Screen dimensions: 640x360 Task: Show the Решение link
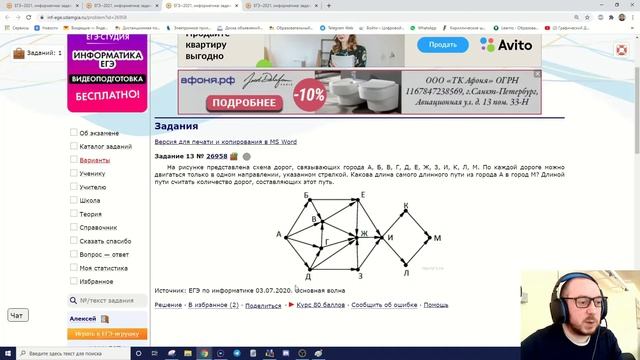point(168,305)
